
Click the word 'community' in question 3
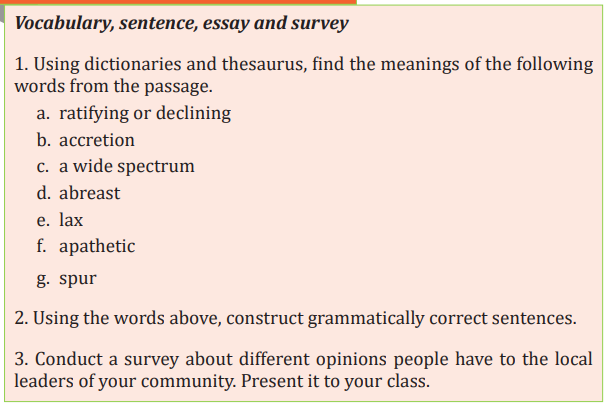189,382
